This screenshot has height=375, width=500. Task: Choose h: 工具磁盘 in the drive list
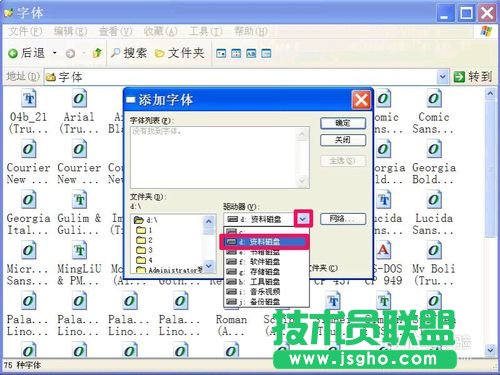click(266, 282)
